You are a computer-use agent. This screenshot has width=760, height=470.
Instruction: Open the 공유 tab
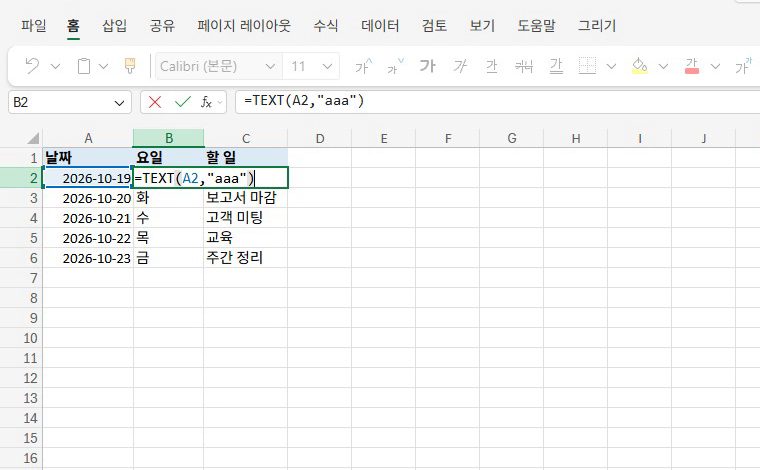pyautogui.click(x=162, y=26)
